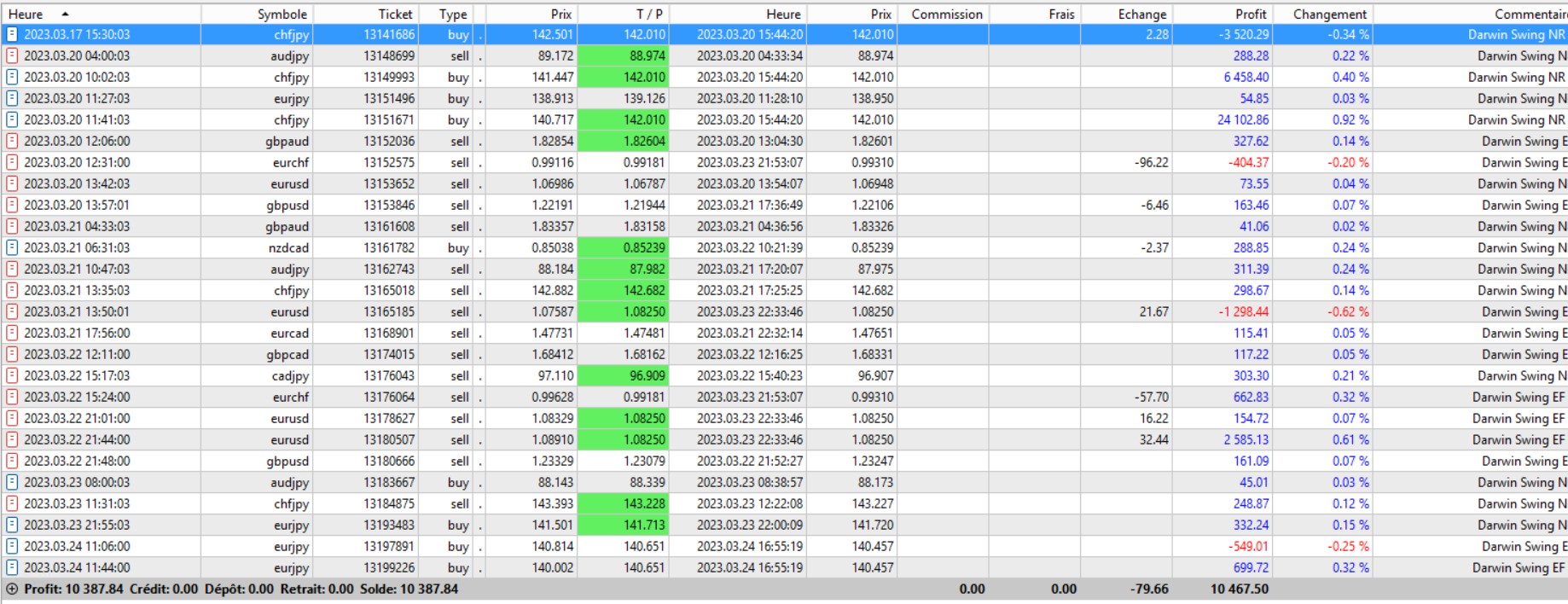Click the sell icon of cadjpy ticket 13176043

(x=12, y=375)
